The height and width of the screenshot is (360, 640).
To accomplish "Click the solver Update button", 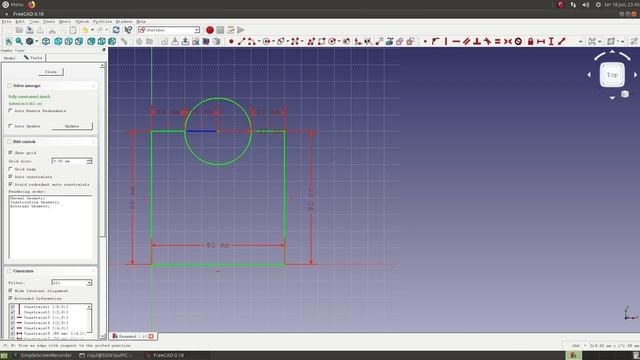I will point(72,126).
